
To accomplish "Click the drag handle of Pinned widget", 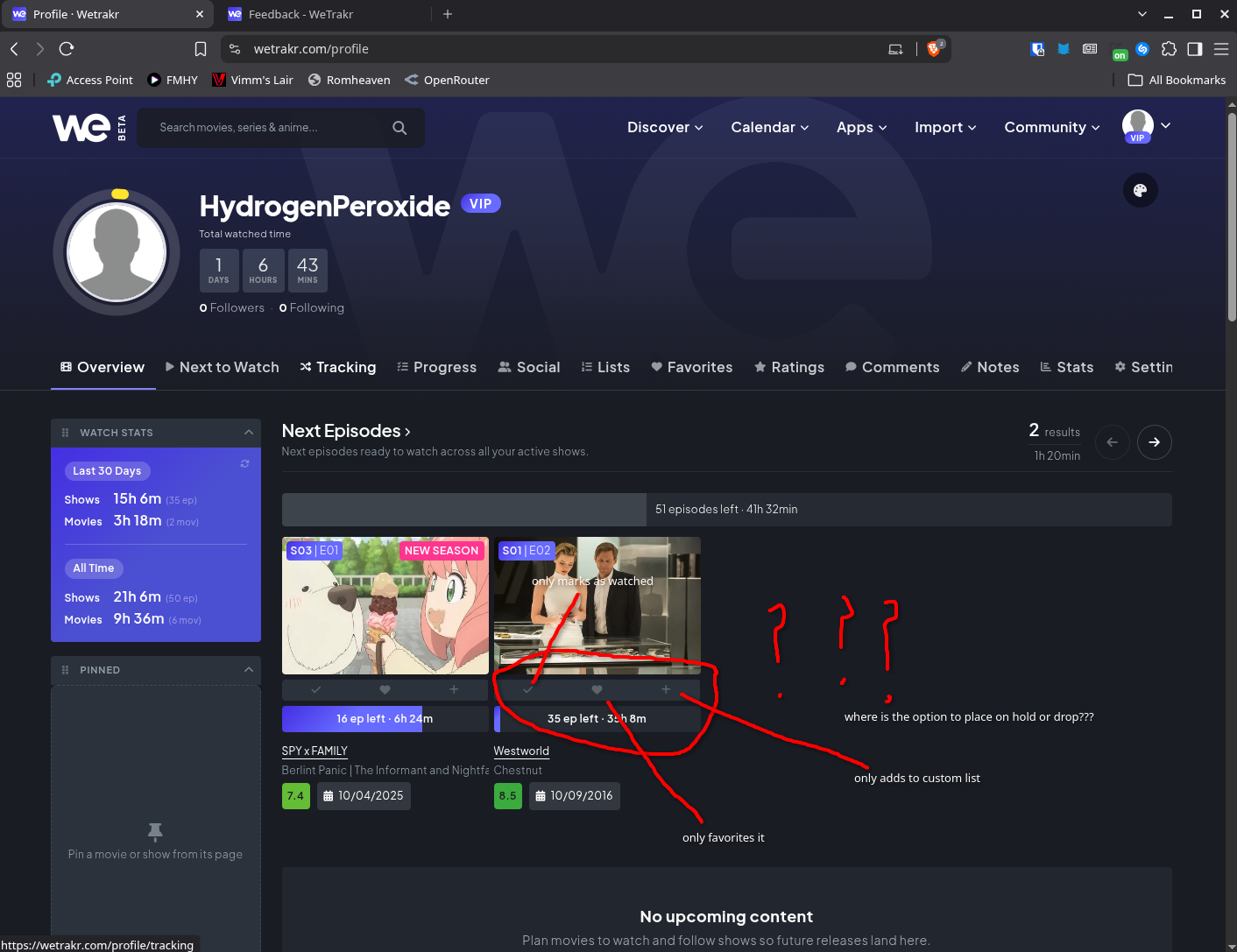I will coord(65,670).
